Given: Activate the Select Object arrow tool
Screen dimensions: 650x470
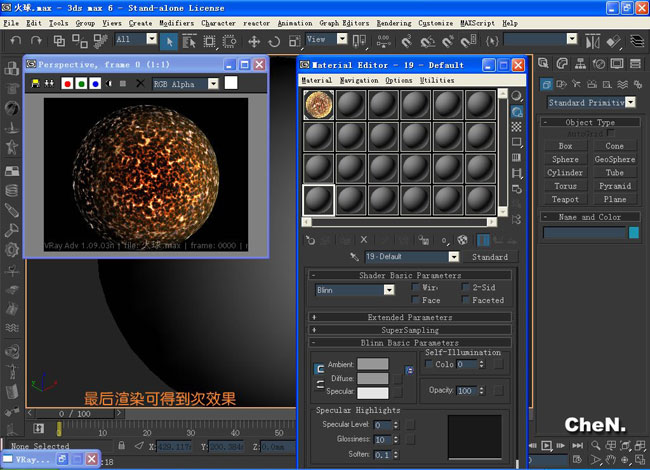Looking at the screenshot, I should point(169,41).
